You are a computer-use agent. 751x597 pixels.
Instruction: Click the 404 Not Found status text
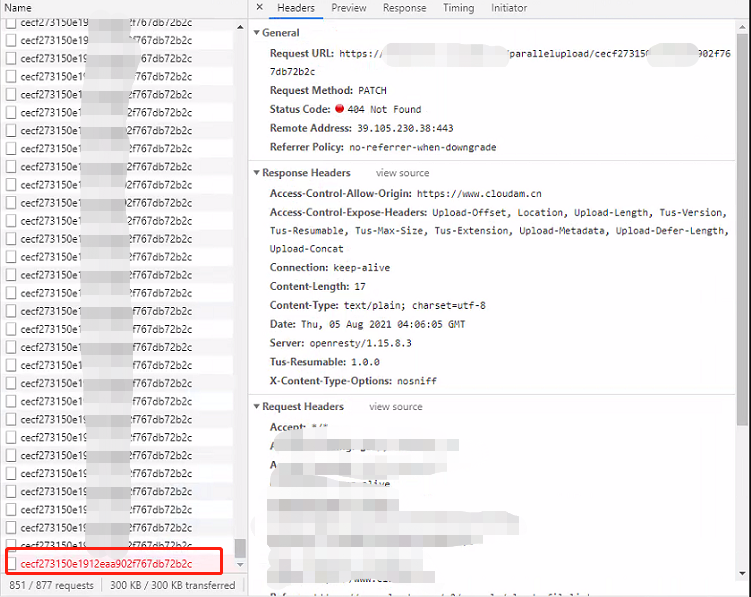click(384, 110)
